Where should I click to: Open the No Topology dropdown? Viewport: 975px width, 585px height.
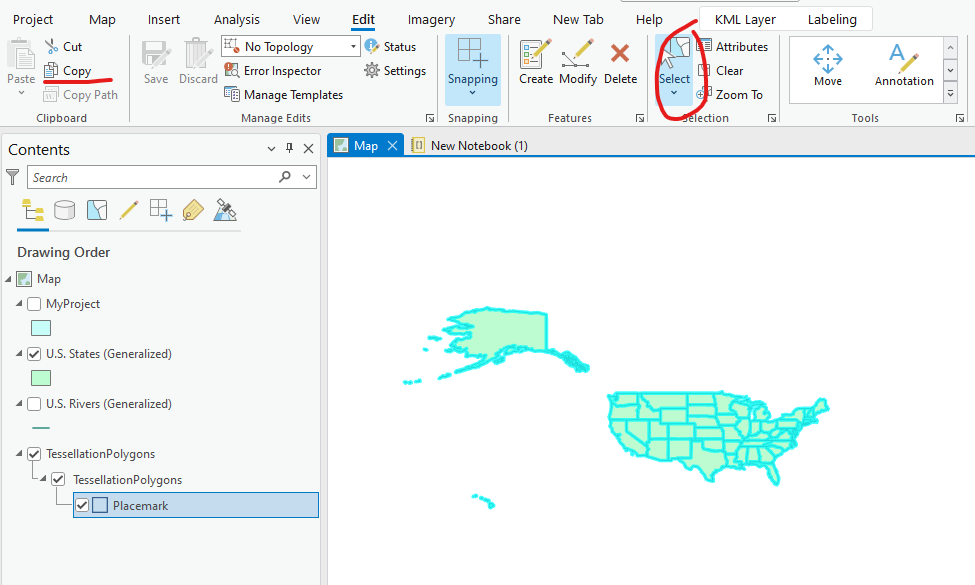[x=352, y=45]
